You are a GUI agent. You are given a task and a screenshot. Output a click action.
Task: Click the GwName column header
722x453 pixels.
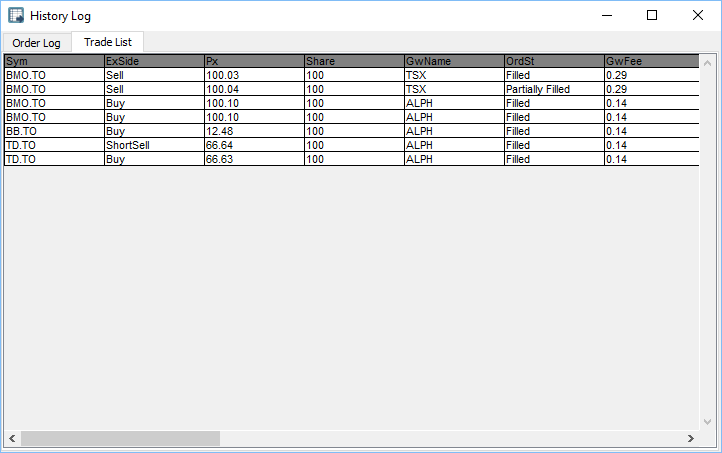[x=454, y=61]
